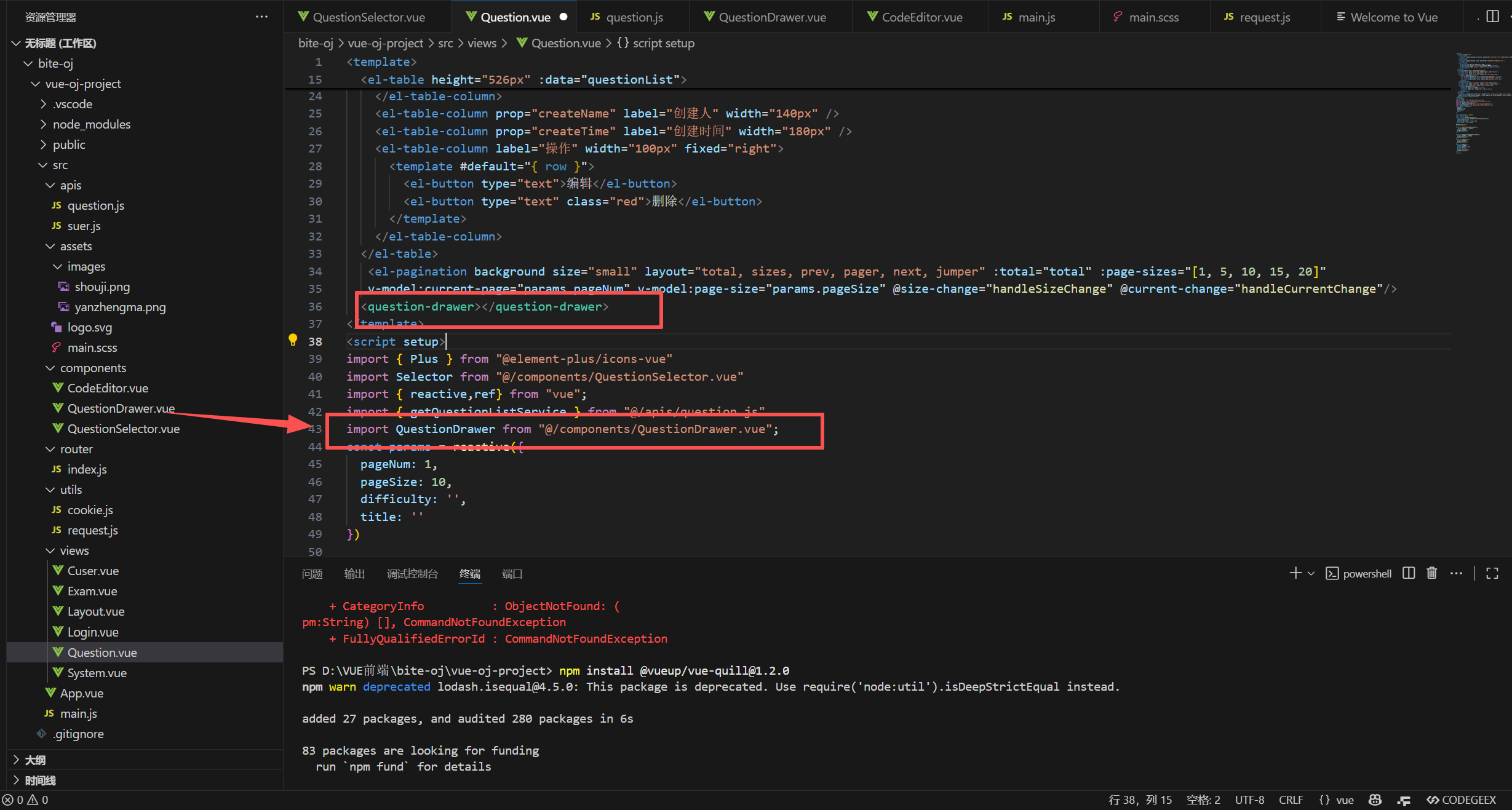Click the split editor icon
The width and height of the screenshot is (1512, 810).
click(x=1492, y=17)
